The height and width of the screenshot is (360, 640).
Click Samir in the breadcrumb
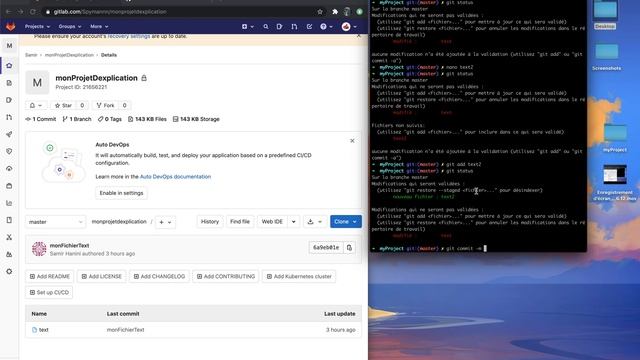(x=31, y=55)
